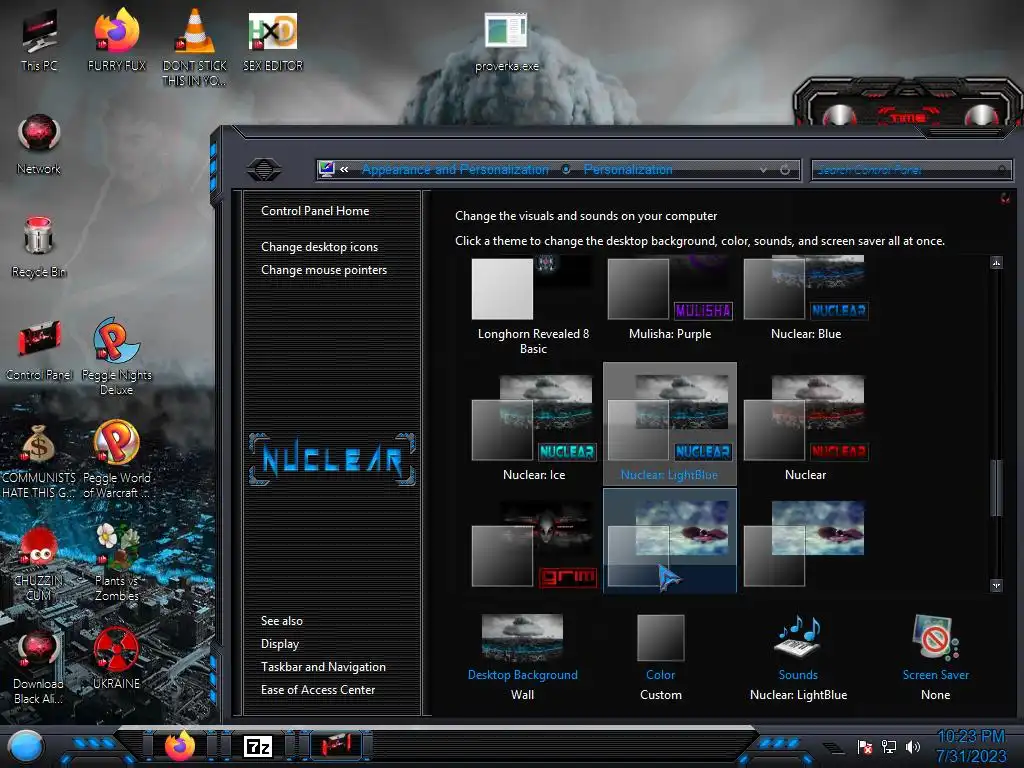Open Taskbar and Navigation link
The width and height of the screenshot is (1024, 768).
coord(323,667)
